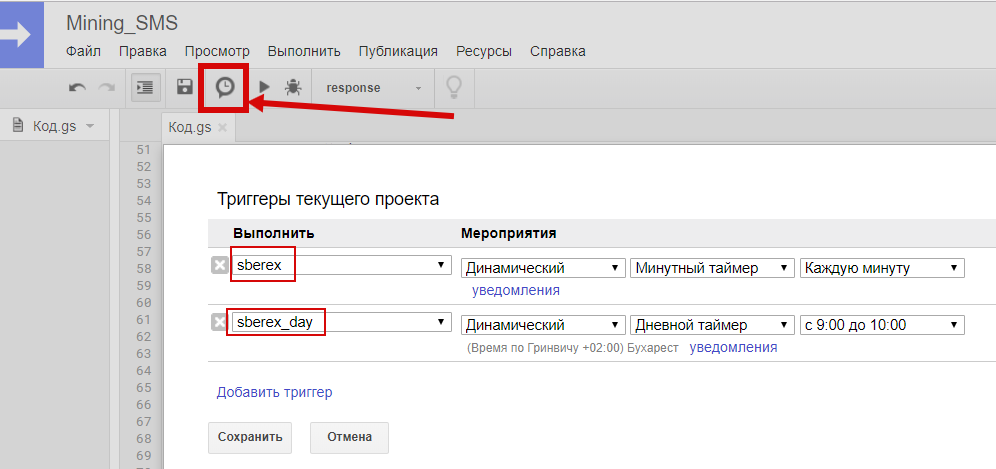Expand Код.gs file options arrow in sidebar
Screen dimensions: 996x469
(x=90, y=126)
